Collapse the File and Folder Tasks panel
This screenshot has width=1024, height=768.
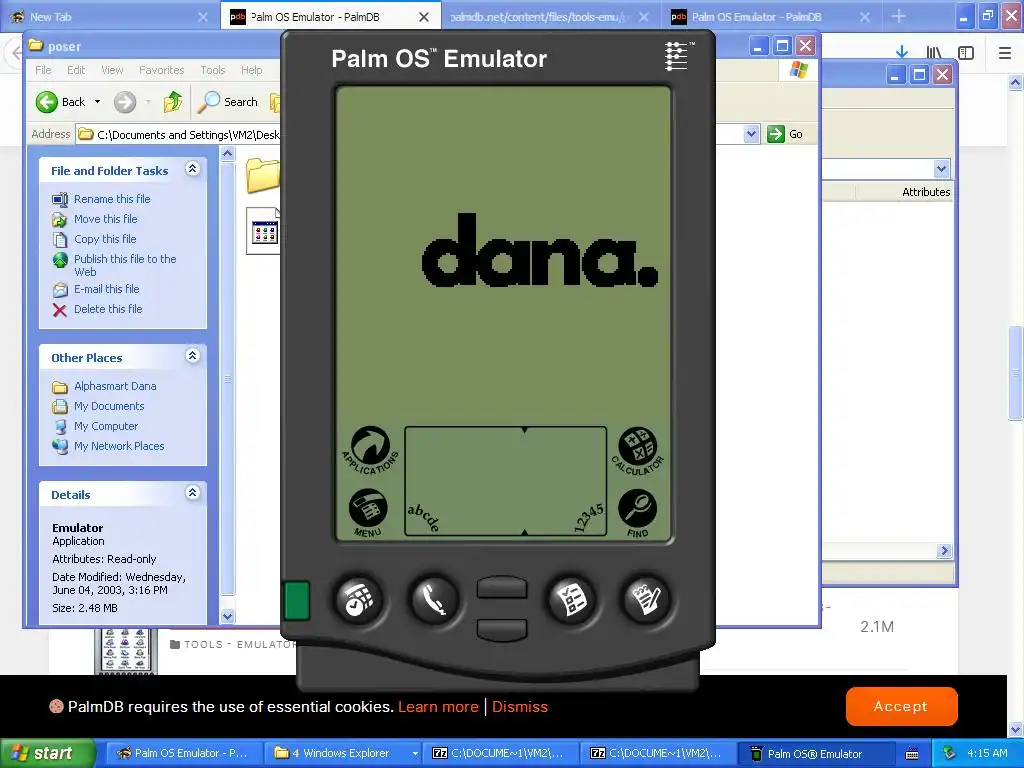pyautogui.click(x=192, y=169)
